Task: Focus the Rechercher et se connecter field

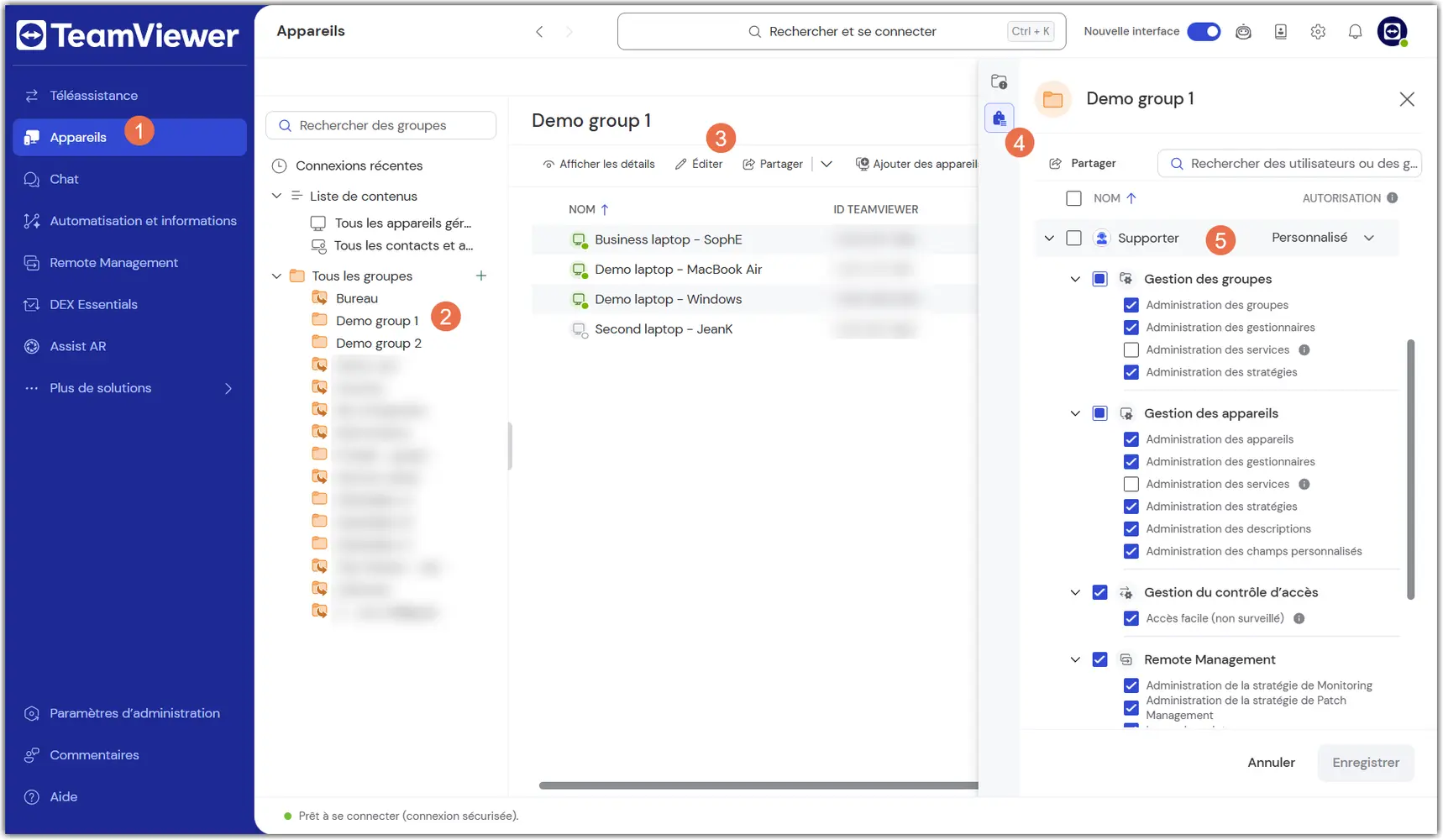Action: tap(842, 32)
